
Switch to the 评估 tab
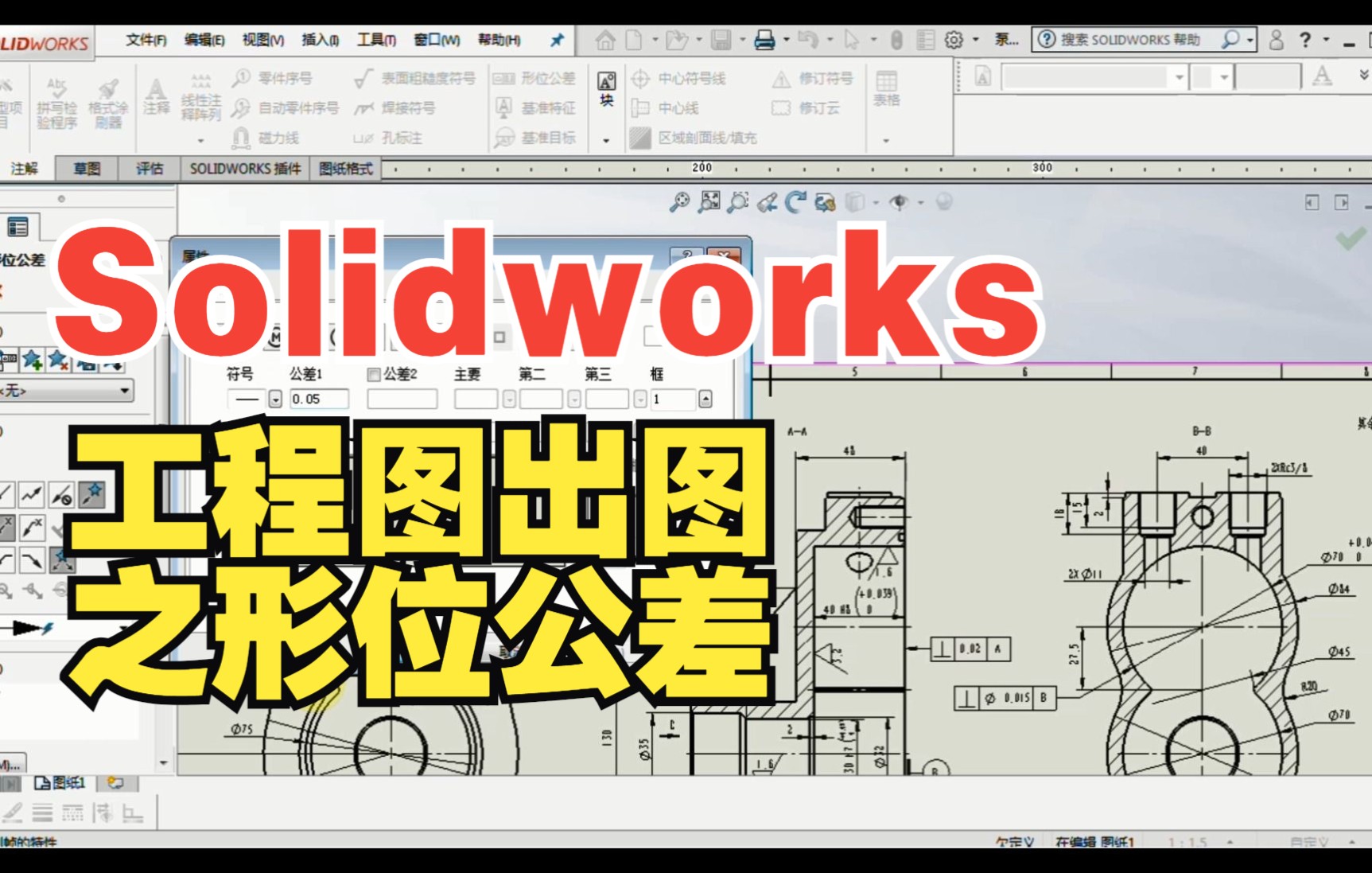point(149,169)
